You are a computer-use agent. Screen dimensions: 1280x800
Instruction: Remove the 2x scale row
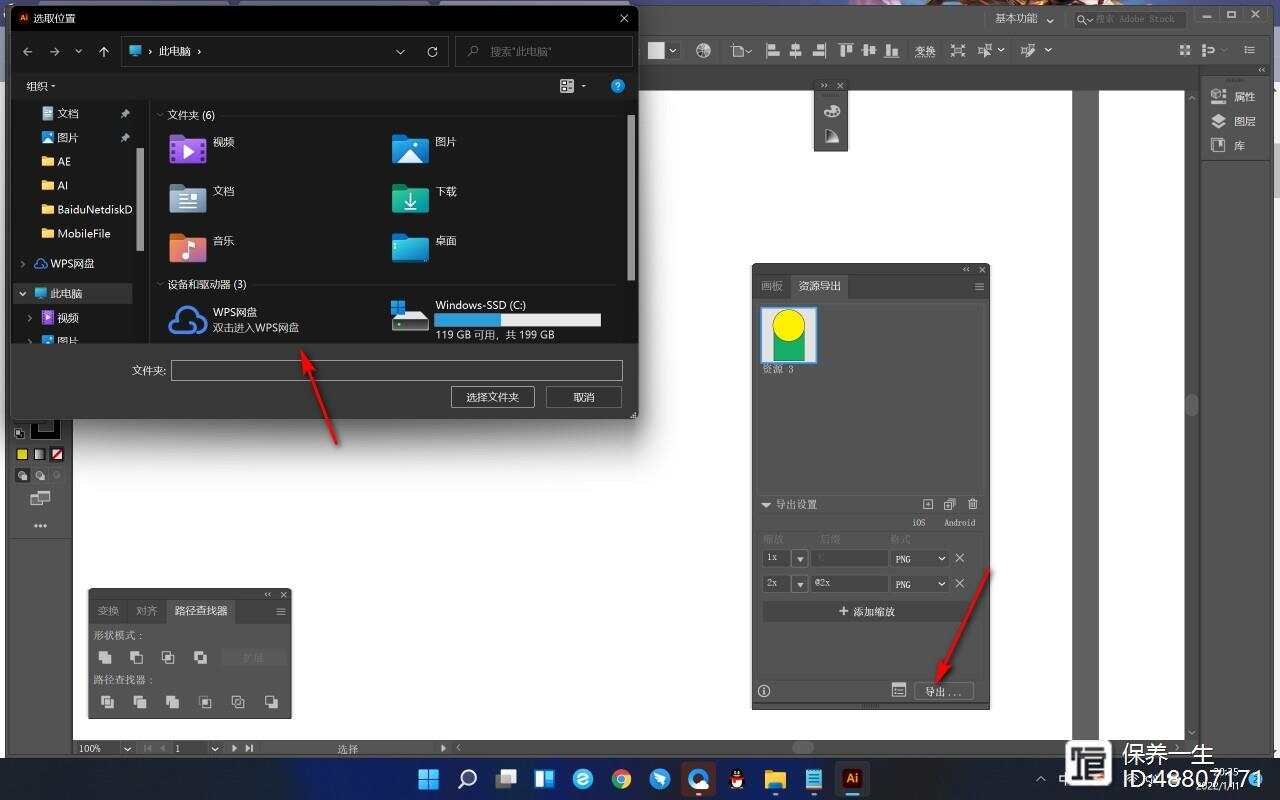tap(960, 583)
